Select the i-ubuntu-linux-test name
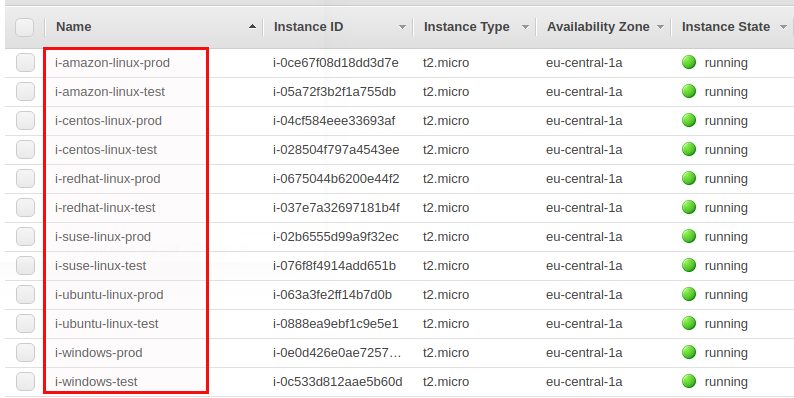Screen dimensions: 794x398 click(x=107, y=324)
